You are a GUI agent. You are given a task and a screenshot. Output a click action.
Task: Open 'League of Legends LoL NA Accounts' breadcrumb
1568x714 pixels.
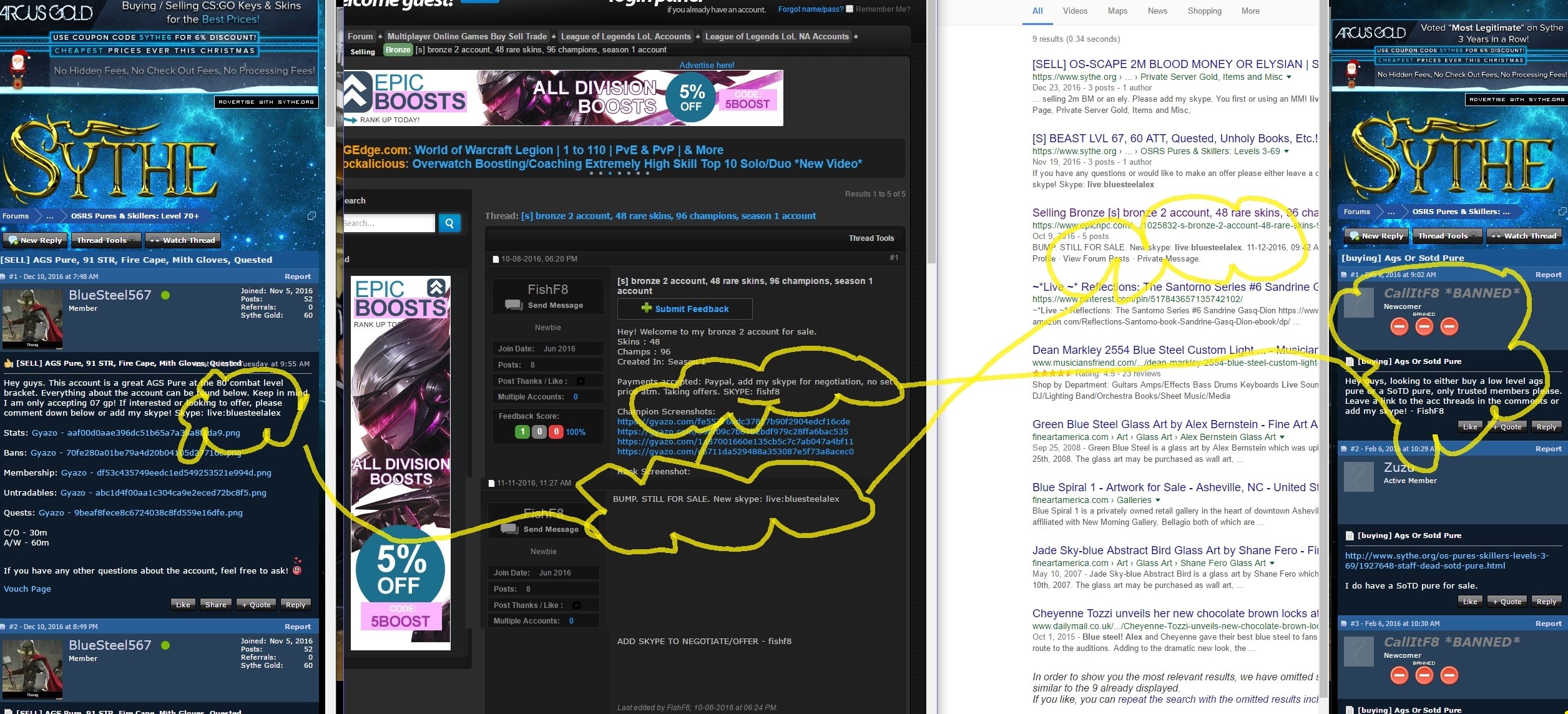point(777,37)
